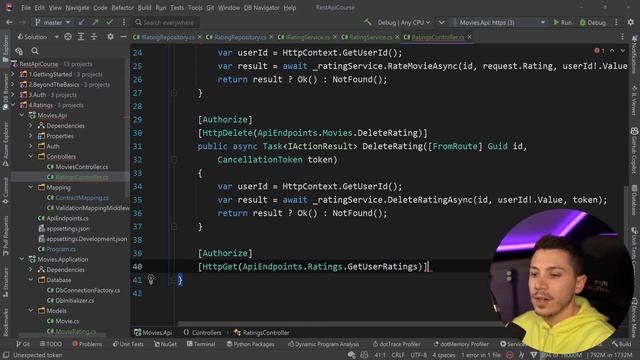640x360 pixels.
Task: Collapse the 4.Ratings solution folder
Action: tap(13, 105)
